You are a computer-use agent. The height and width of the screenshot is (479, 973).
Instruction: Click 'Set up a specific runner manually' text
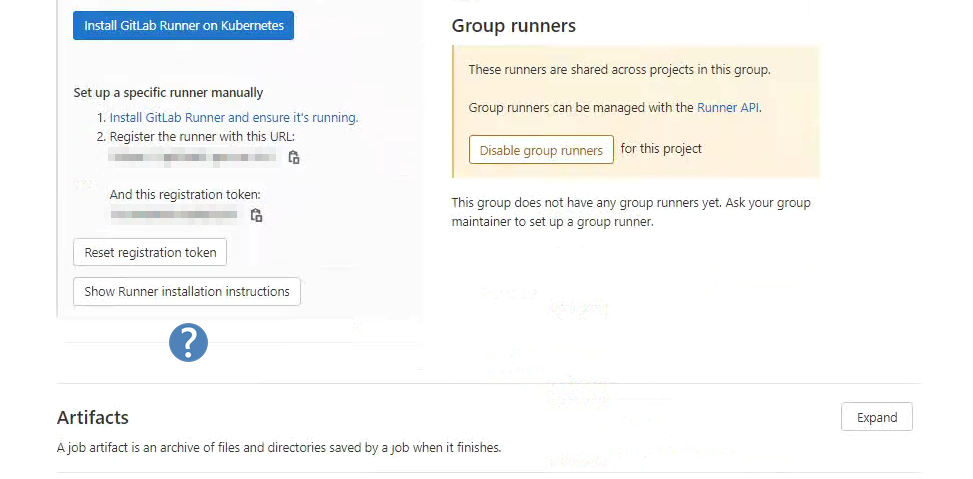pos(168,92)
